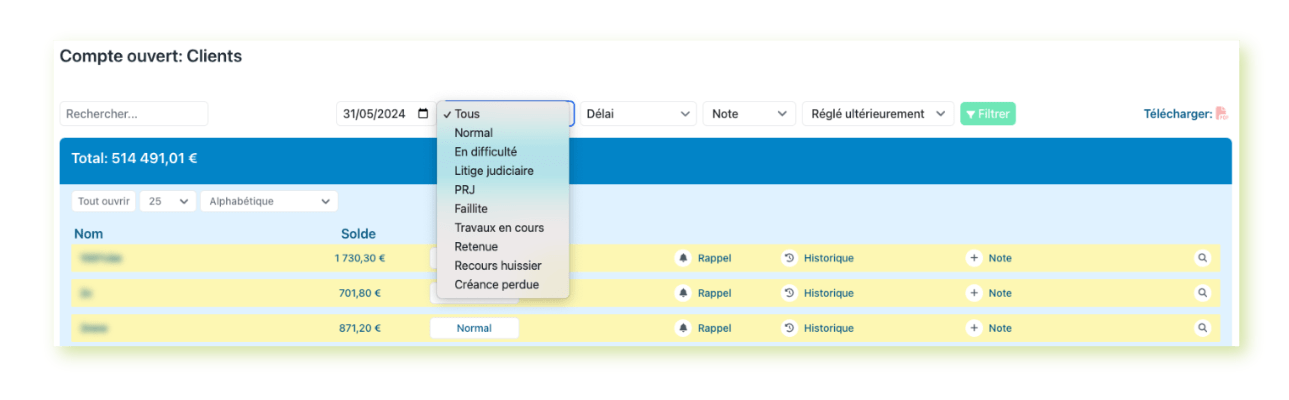Open the Alphabétique sort dropdown
Image resolution: width=1289 pixels, height=400 pixels.
[x=269, y=201]
